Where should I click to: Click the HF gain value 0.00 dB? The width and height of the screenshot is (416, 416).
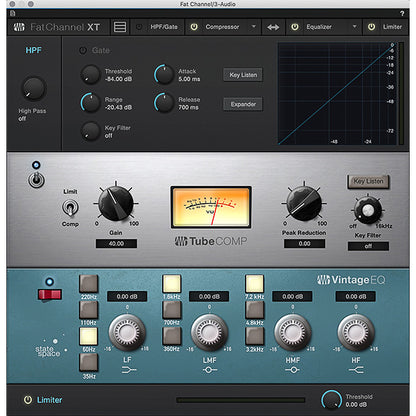(x=356, y=296)
